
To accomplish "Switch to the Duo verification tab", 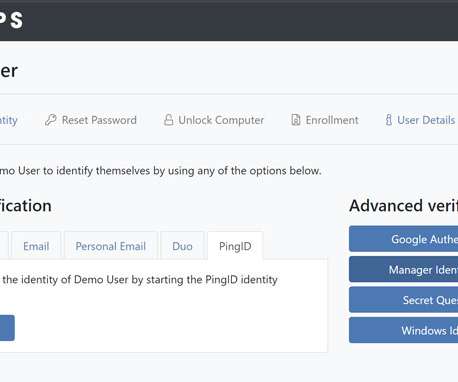I will point(182,246).
